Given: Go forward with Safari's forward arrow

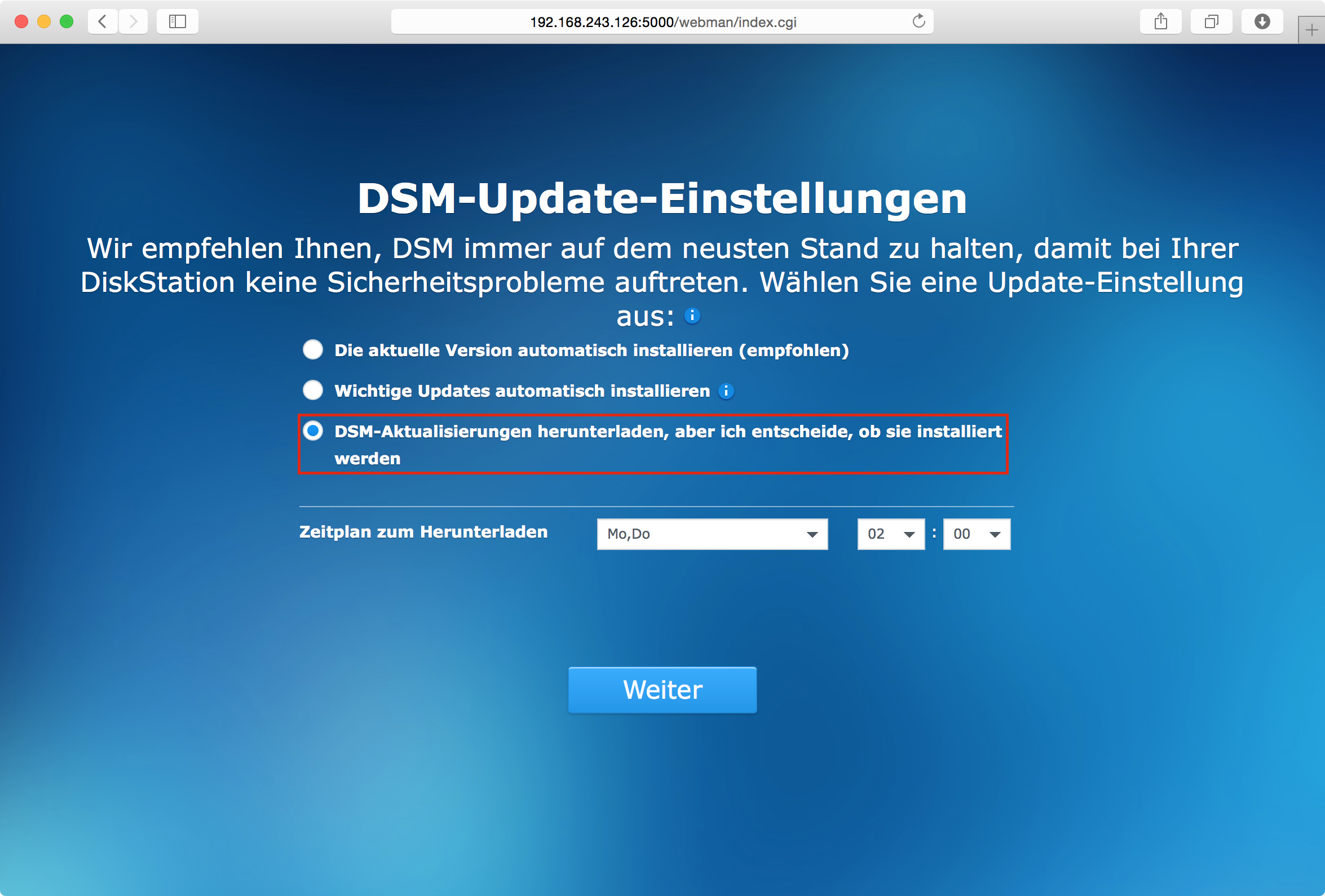Looking at the screenshot, I should (134, 21).
